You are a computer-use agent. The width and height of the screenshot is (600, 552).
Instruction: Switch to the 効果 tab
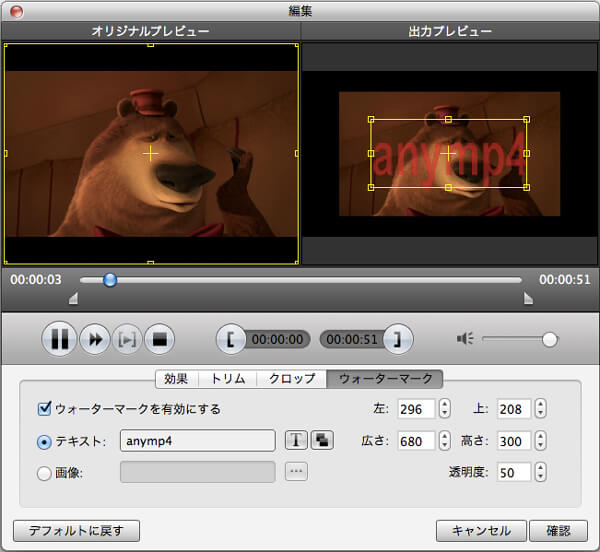coord(176,379)
